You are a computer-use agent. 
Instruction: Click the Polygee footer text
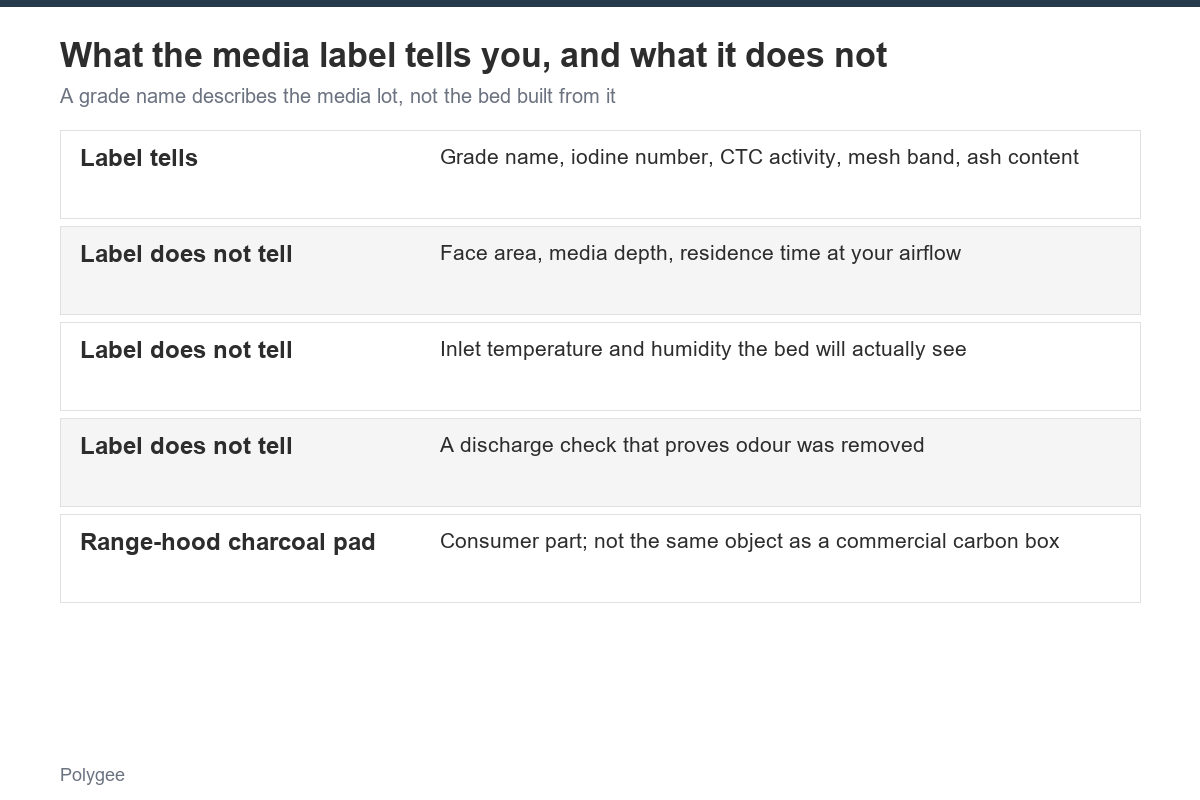click(92, 775)
